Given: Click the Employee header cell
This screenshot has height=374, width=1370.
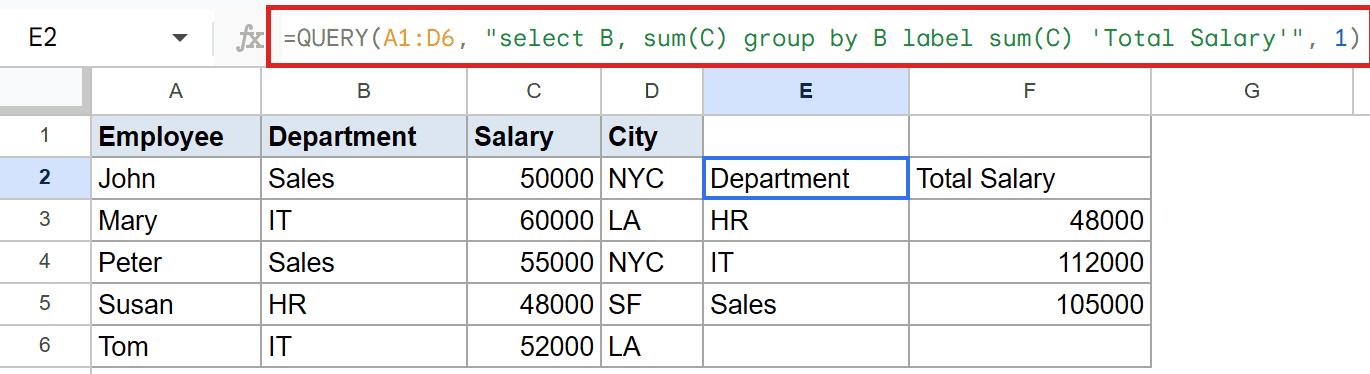Looking at the screenshot, I should coord(176,136).
